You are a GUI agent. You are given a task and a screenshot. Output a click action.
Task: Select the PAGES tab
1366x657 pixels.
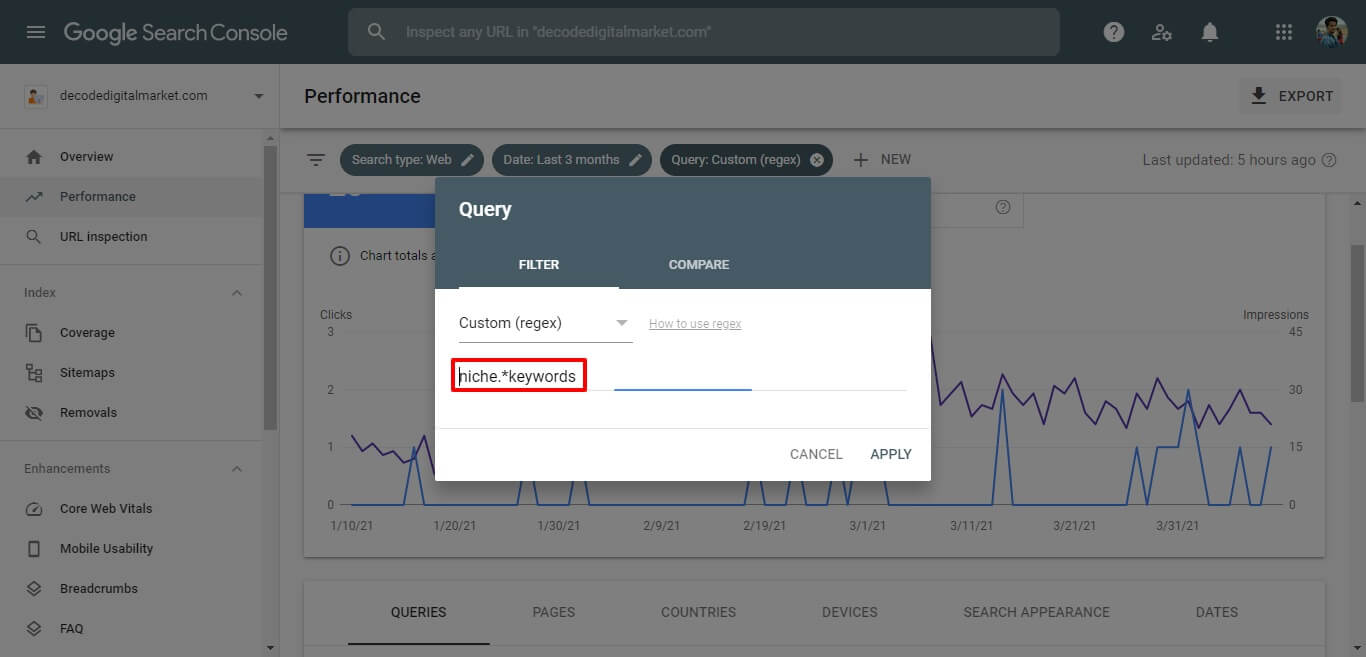(554, 612)
